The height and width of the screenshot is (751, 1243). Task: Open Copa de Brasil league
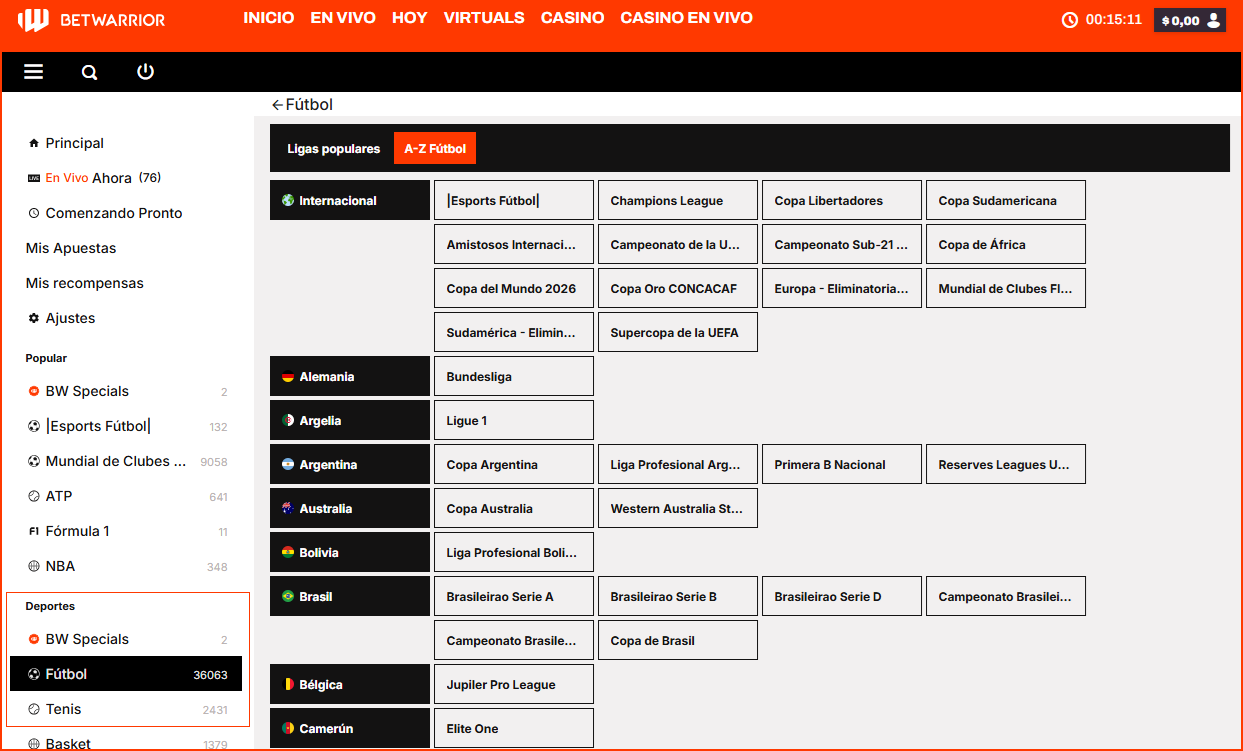tap(678, 640)
